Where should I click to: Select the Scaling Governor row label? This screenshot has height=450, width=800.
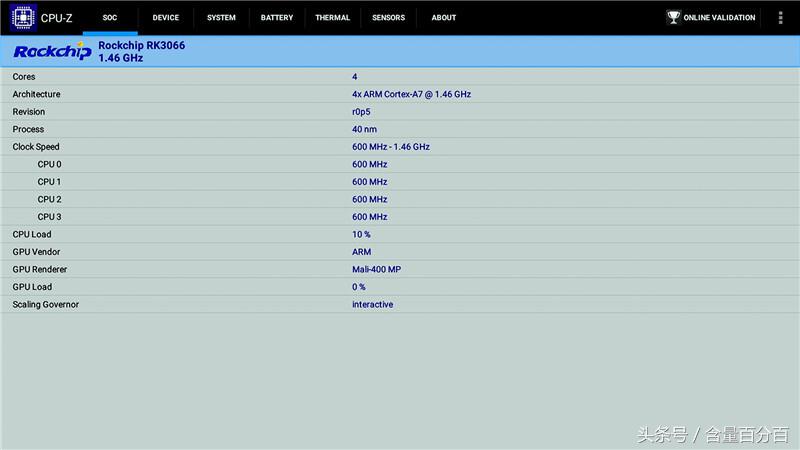pos(46,305)
